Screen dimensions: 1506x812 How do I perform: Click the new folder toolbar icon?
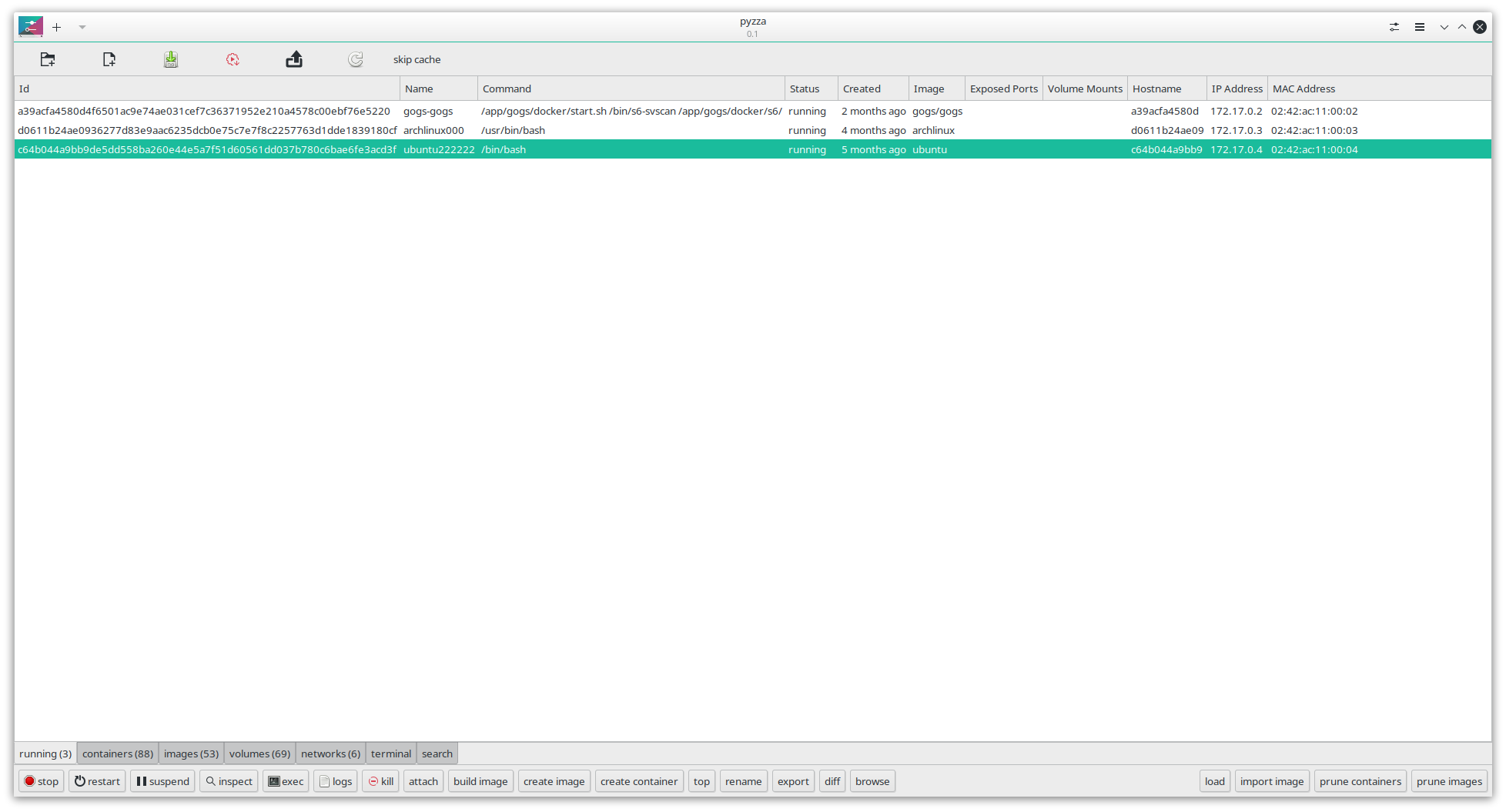(48, 59)
